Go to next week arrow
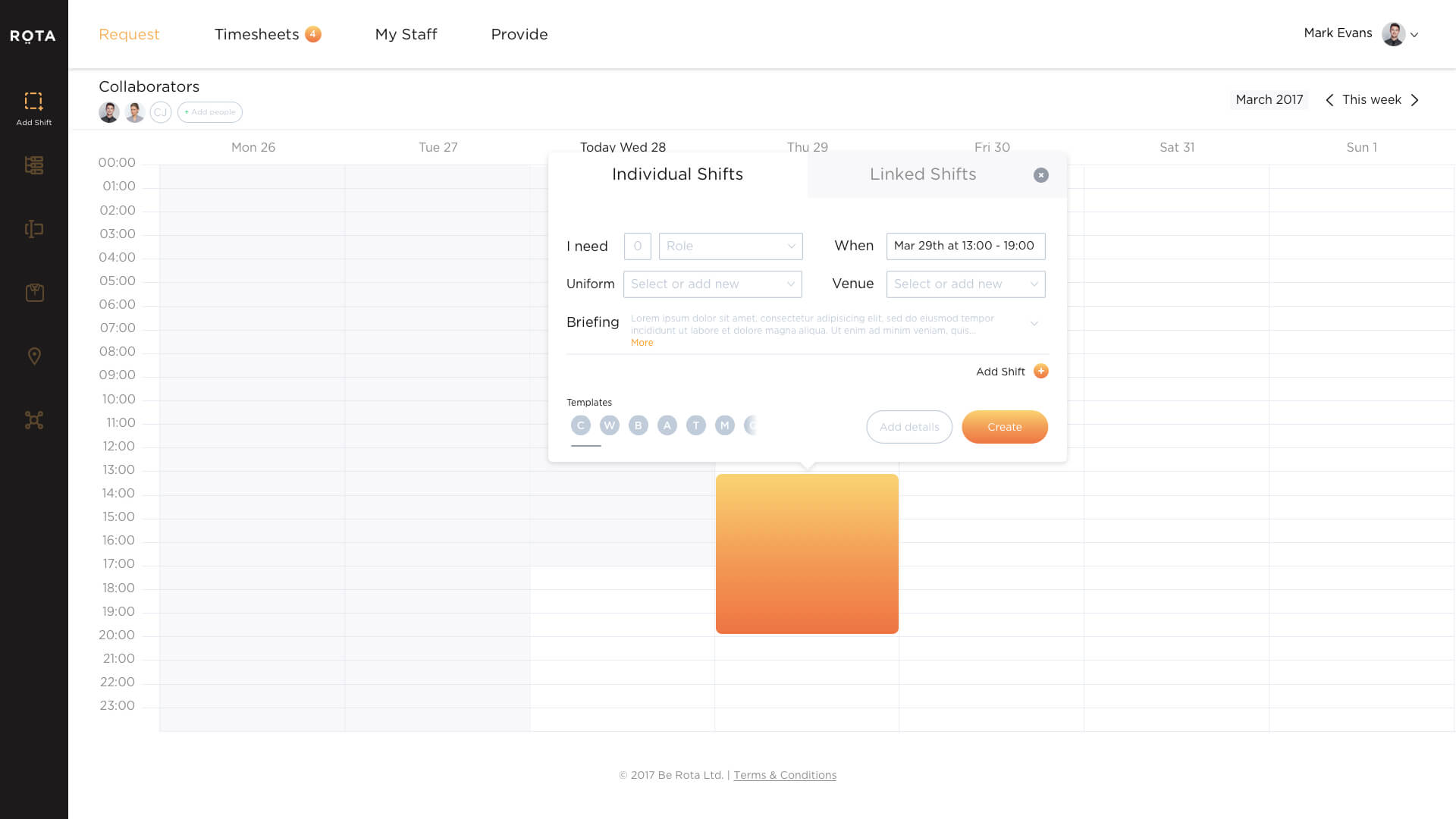The image size is (1456, 819). [x=1414, y=100]
